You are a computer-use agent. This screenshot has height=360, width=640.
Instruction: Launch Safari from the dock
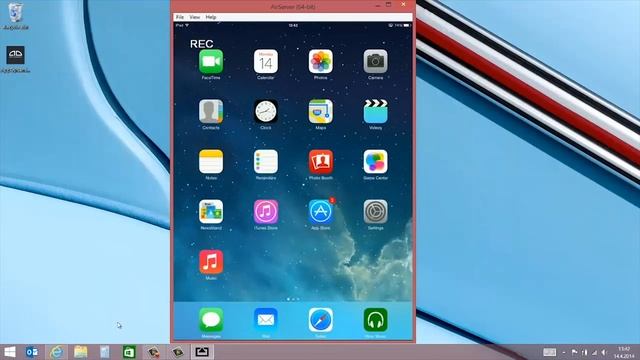click(x=320, y=320)
